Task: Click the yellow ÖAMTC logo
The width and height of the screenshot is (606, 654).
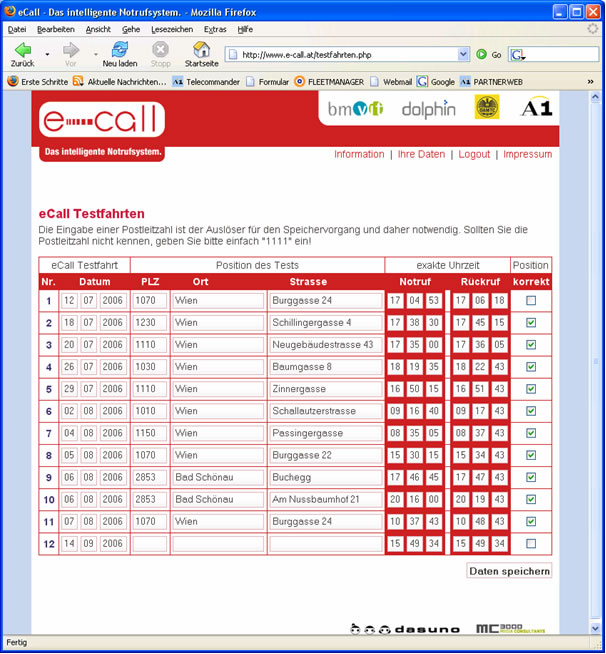Action: pyautogui.click(x=487, y=107)
